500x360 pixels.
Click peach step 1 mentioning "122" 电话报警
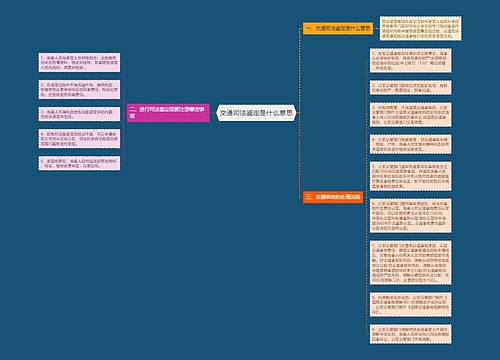pyautogui.click(x=411, y=60)
